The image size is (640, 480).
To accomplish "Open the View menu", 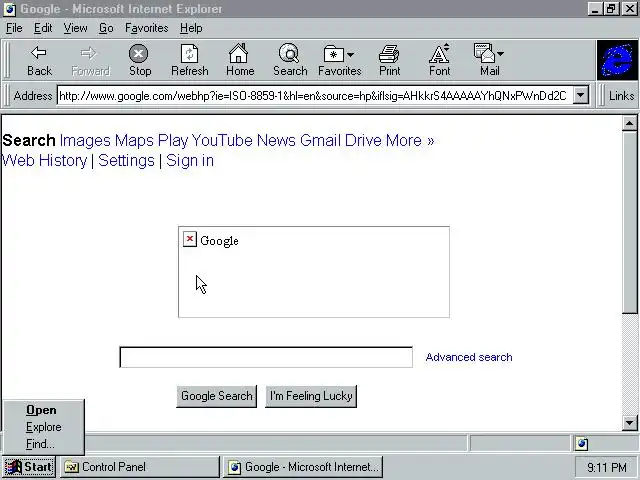I will point(76,28).
